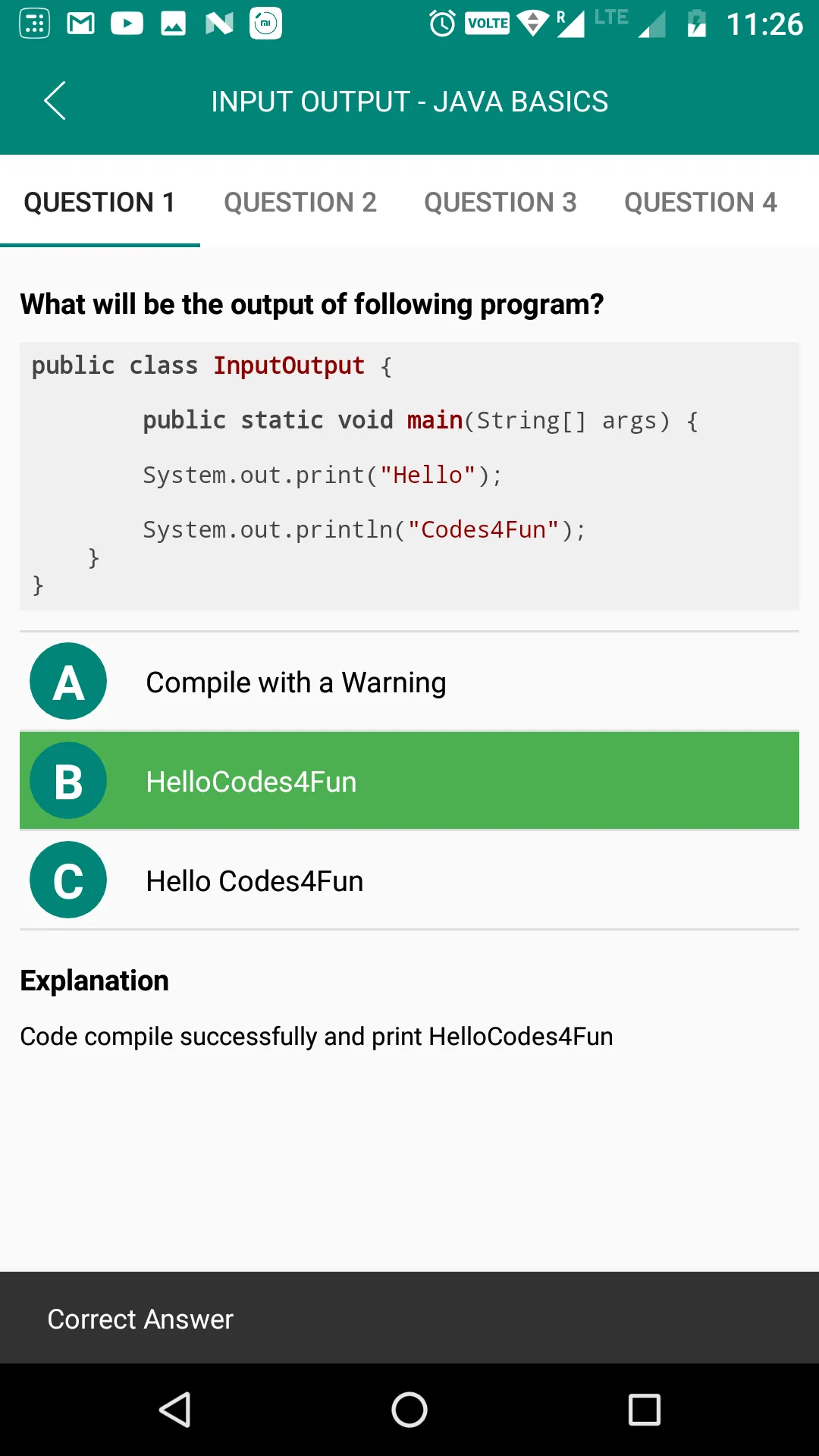Image resolution: width=819 pixels, height=1456 pixels.
Task: Switch to the QUESTION 1 tab
Action: 99,202
